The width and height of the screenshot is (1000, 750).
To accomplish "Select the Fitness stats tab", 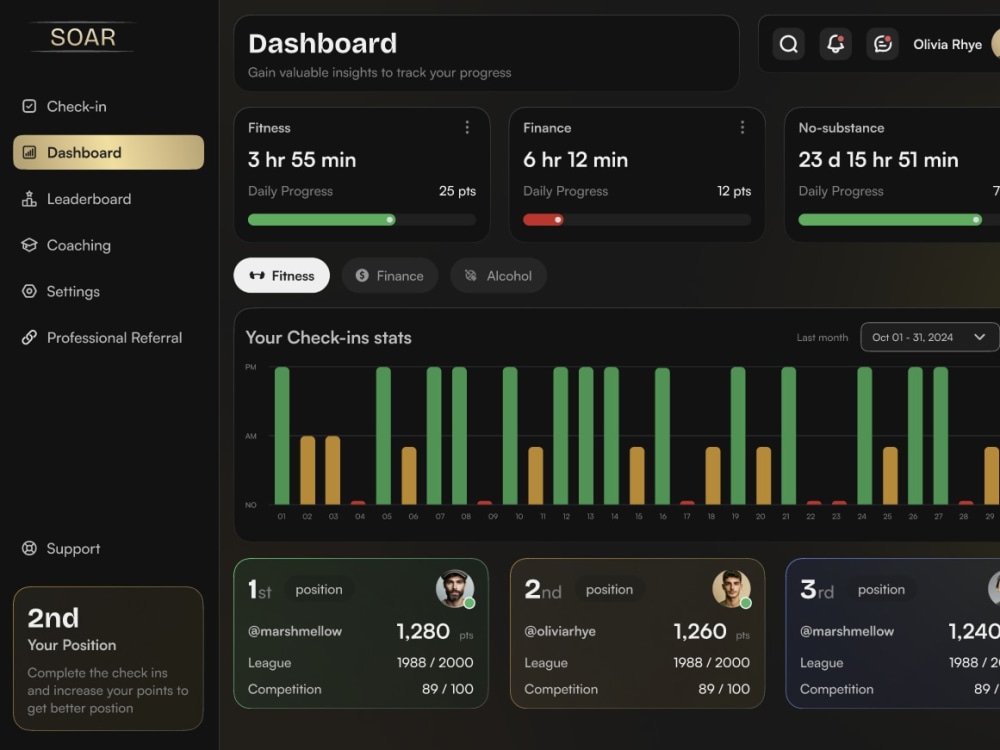I will click(x=281, y=276).
